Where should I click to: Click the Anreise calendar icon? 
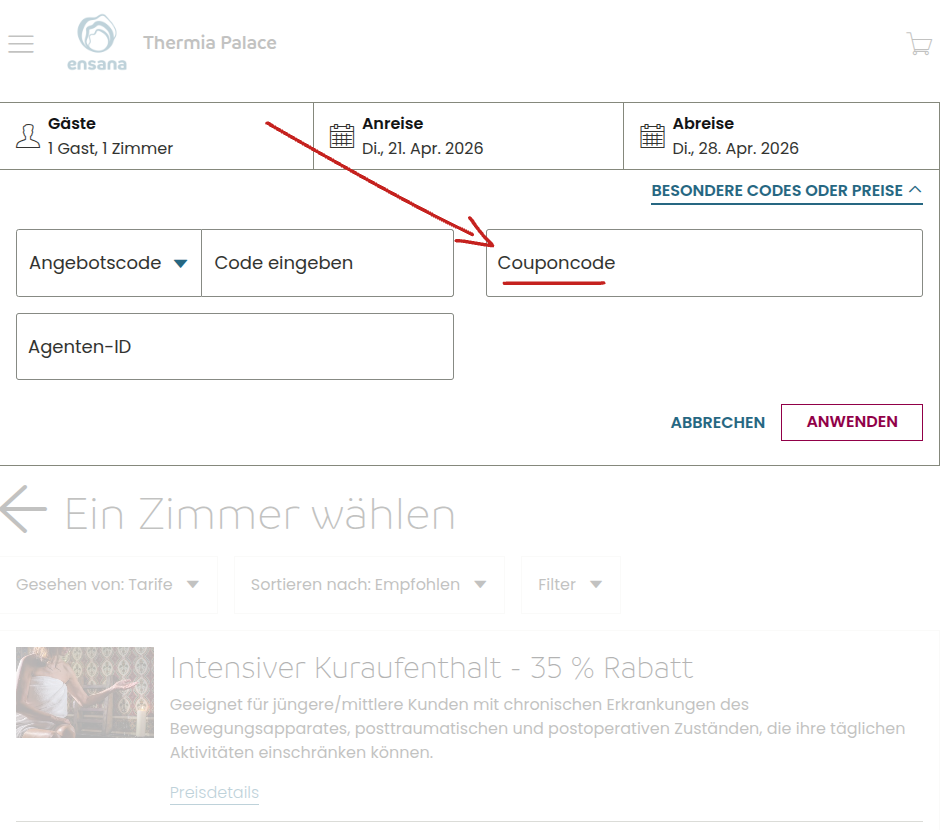coord(342,136)
